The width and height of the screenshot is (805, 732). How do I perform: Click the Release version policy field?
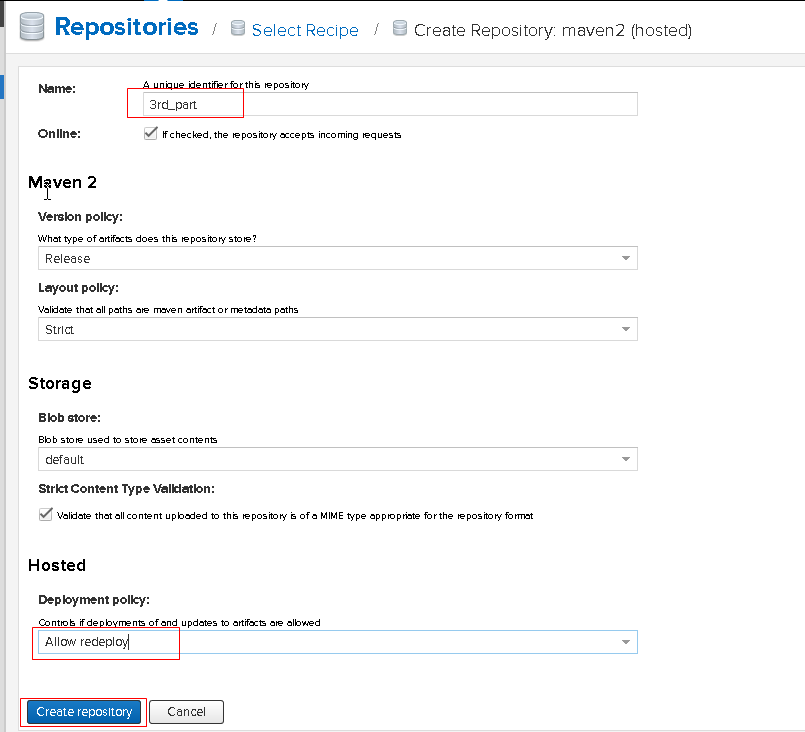[x=338, y=258]
